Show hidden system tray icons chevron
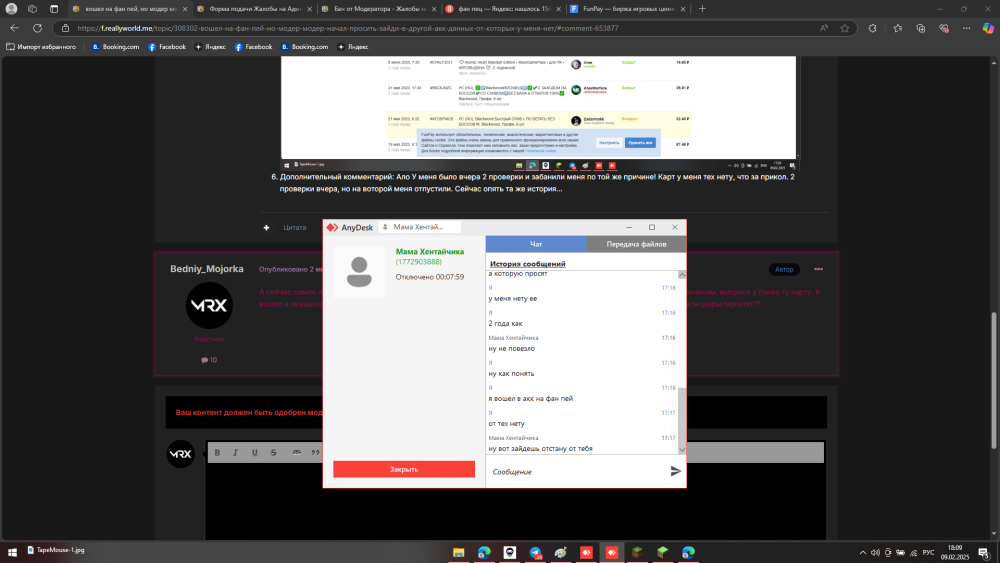This screenshot has height=563, width=1000. (x=863, y=552)
